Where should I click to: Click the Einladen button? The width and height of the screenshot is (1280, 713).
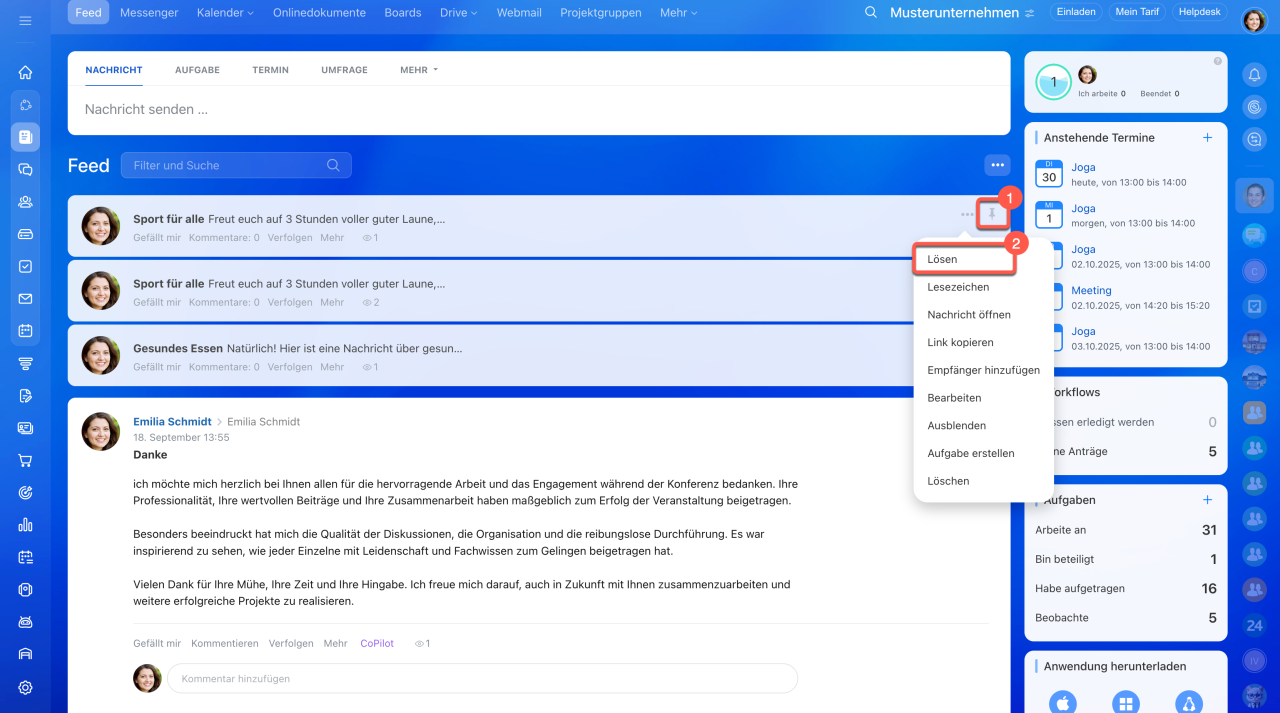[x=1075, y=13]
